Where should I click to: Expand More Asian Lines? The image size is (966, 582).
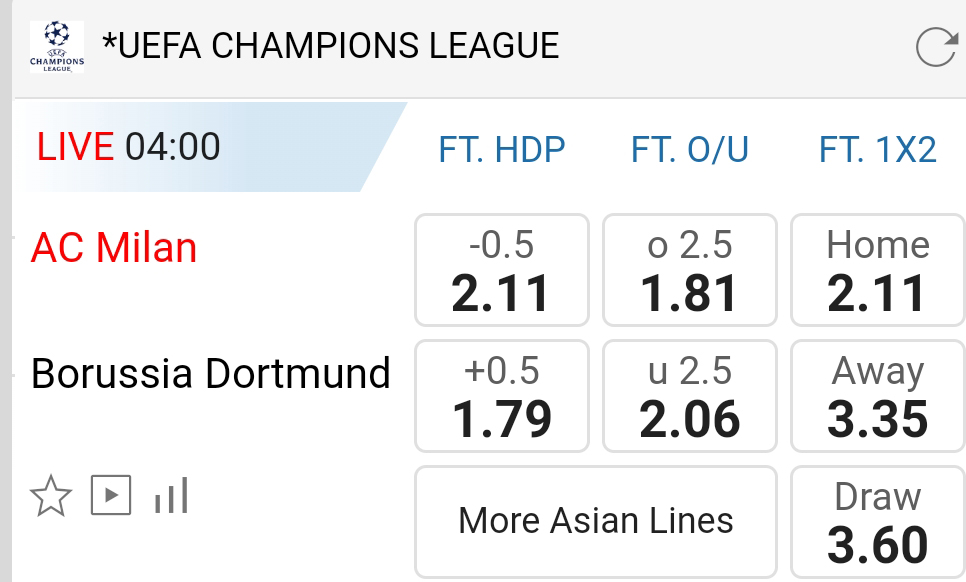(596, 521)
